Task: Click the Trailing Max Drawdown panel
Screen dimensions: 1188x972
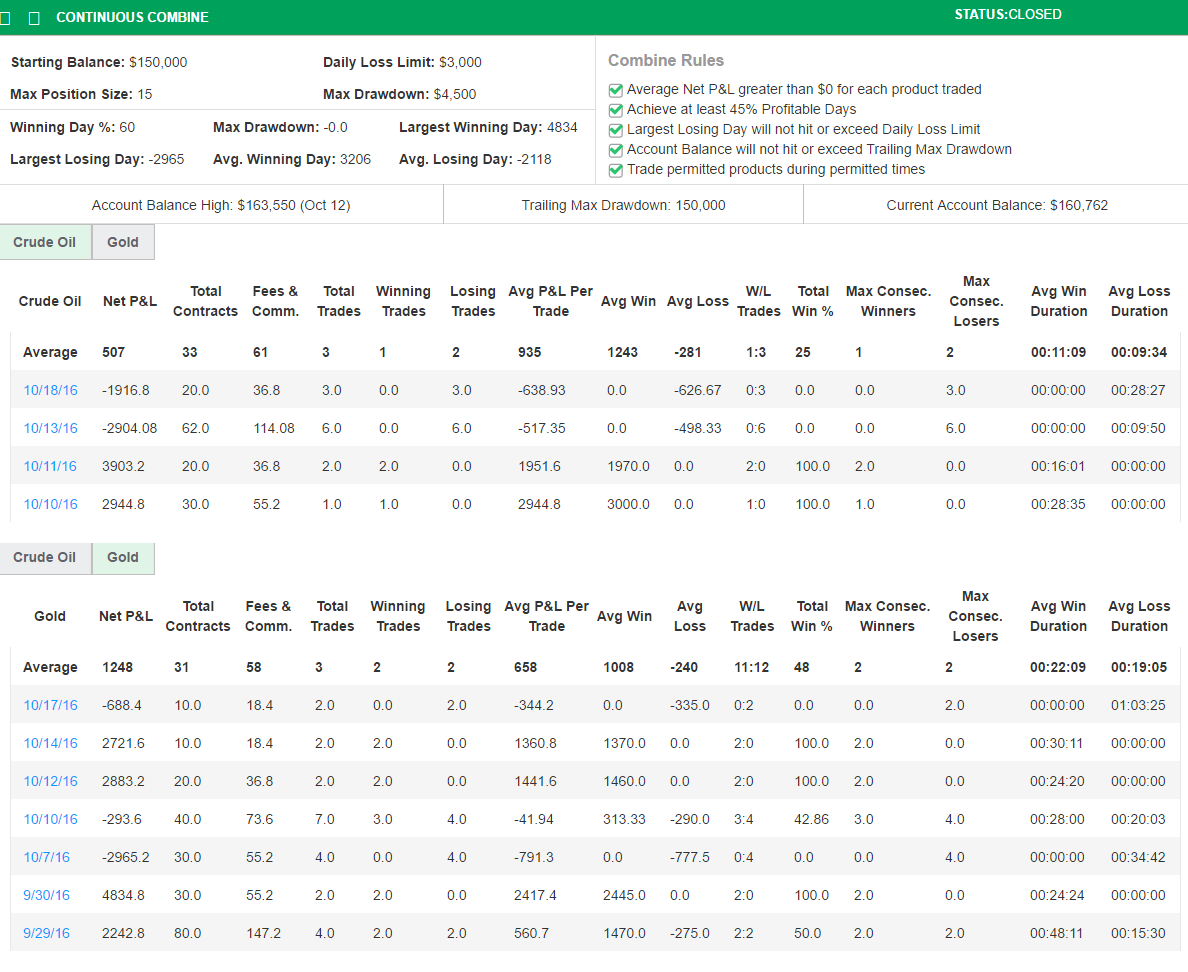Action: click(622, 205)
